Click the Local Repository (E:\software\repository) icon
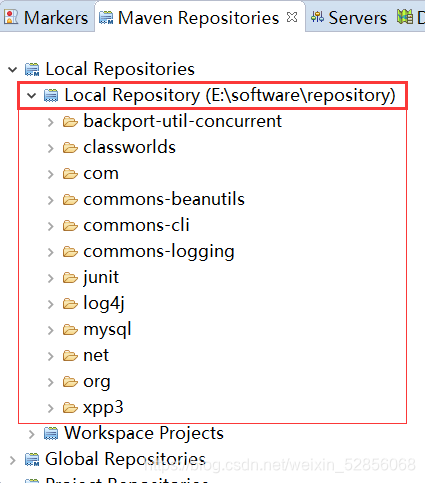Viewport: 425px width, 483px height. (51, 95)
